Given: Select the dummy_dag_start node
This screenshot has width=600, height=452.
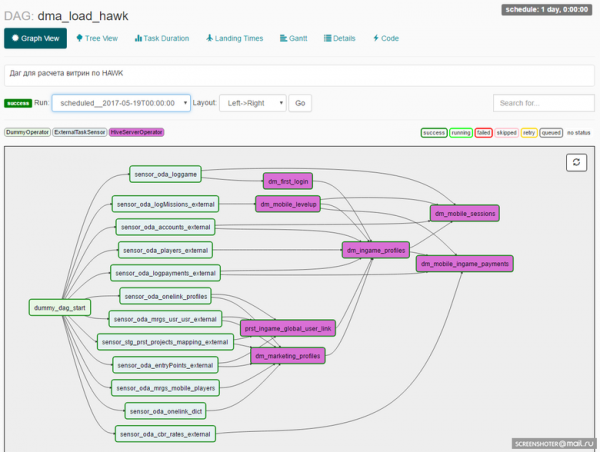Looking at the screenshot, I should [x=61, y=308].
